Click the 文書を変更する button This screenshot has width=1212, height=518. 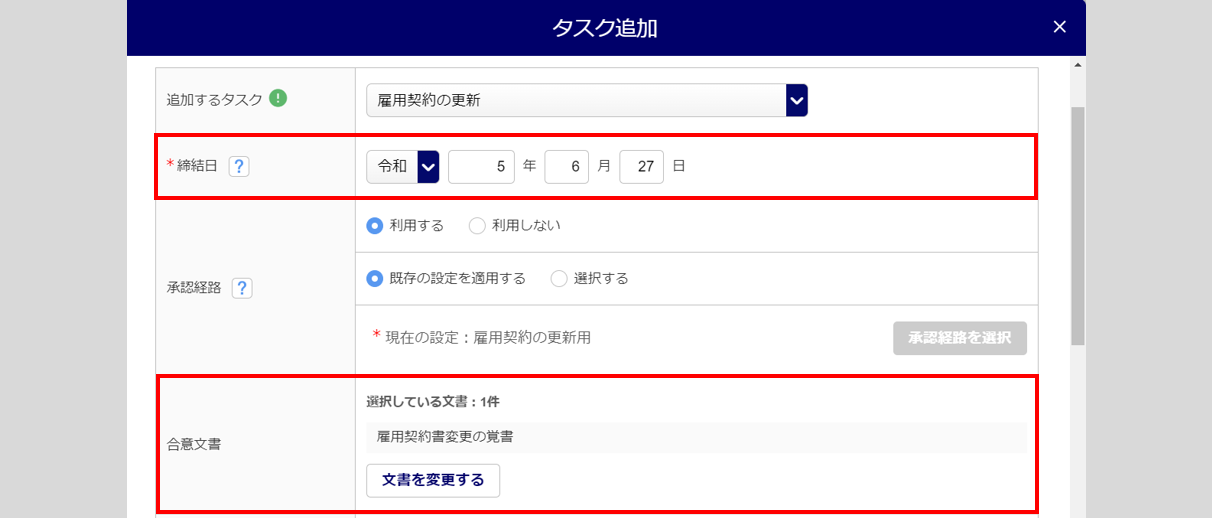point(433,480)
